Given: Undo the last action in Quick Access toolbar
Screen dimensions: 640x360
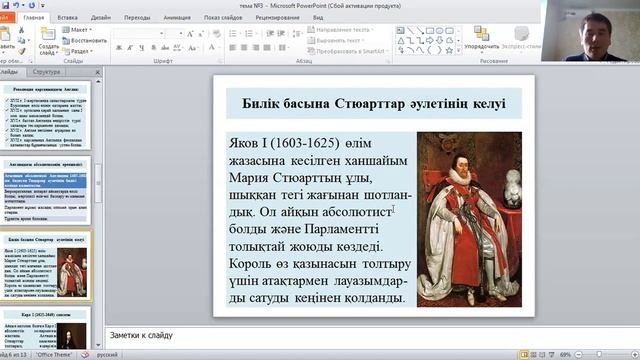Looking at the screenshot, I should 16,5.
